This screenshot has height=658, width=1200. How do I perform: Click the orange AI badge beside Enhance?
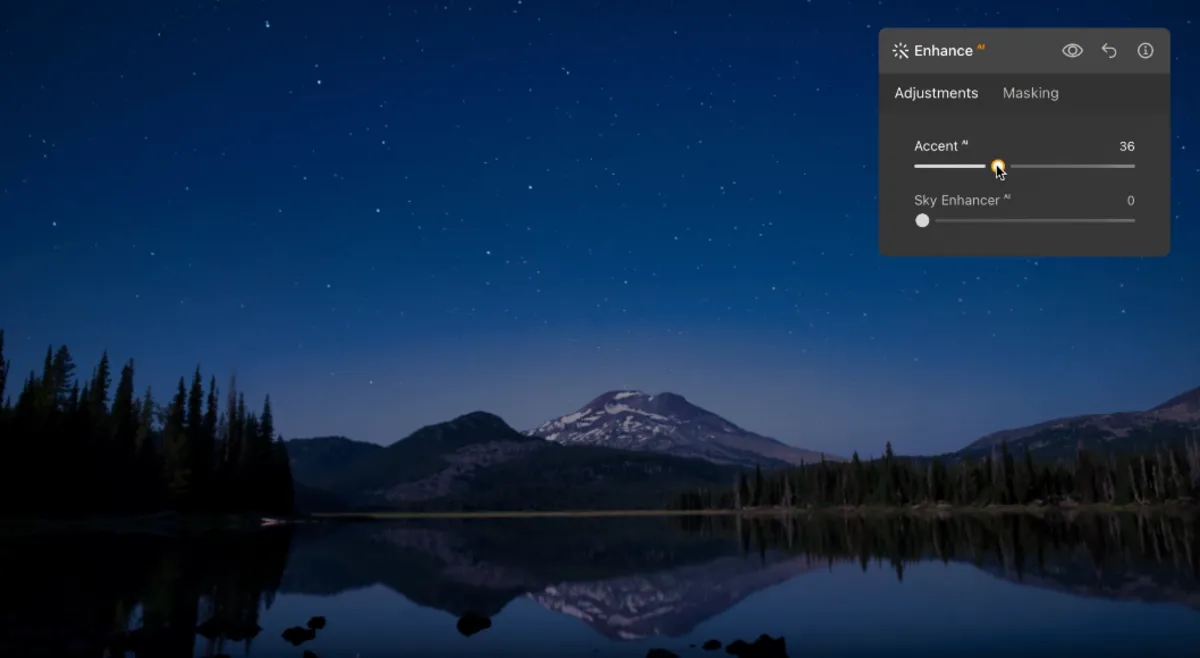point(982,44)
